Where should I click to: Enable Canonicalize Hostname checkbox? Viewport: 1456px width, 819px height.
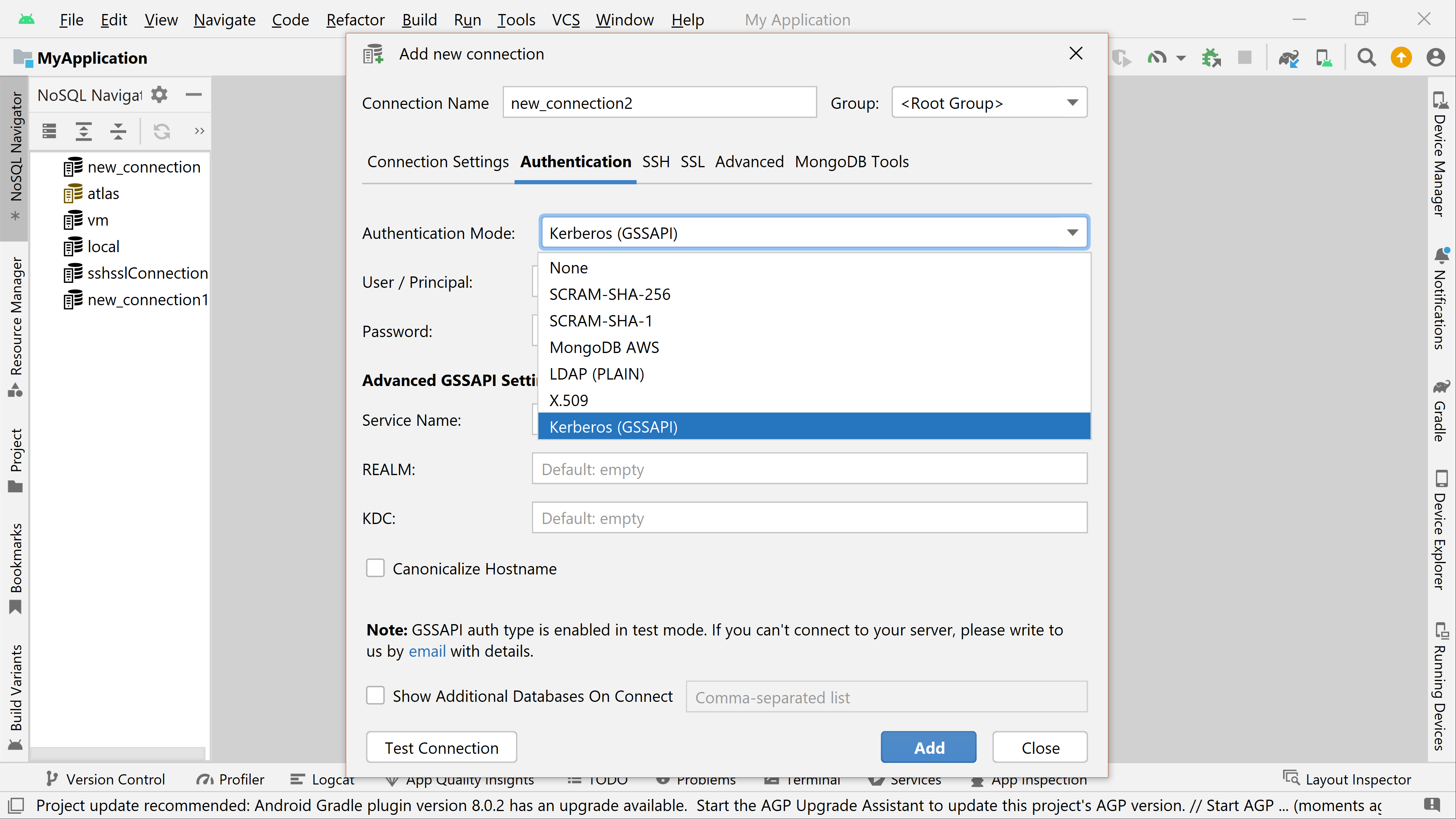pos(375,568)
